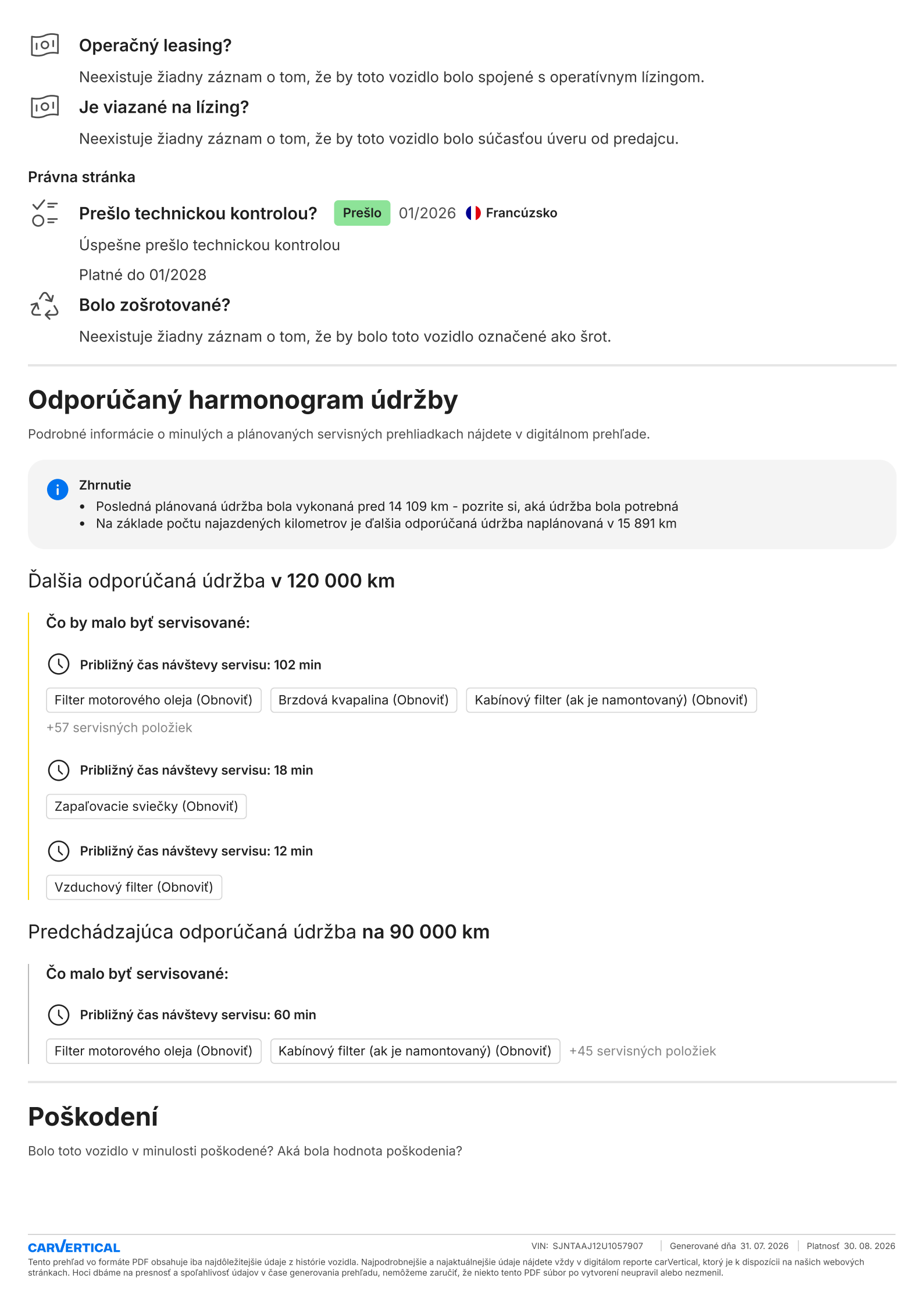This screenshot has height=1306, width=924.
Task: Click the money icon beside Operačný leasing
Action: (45, 45)
